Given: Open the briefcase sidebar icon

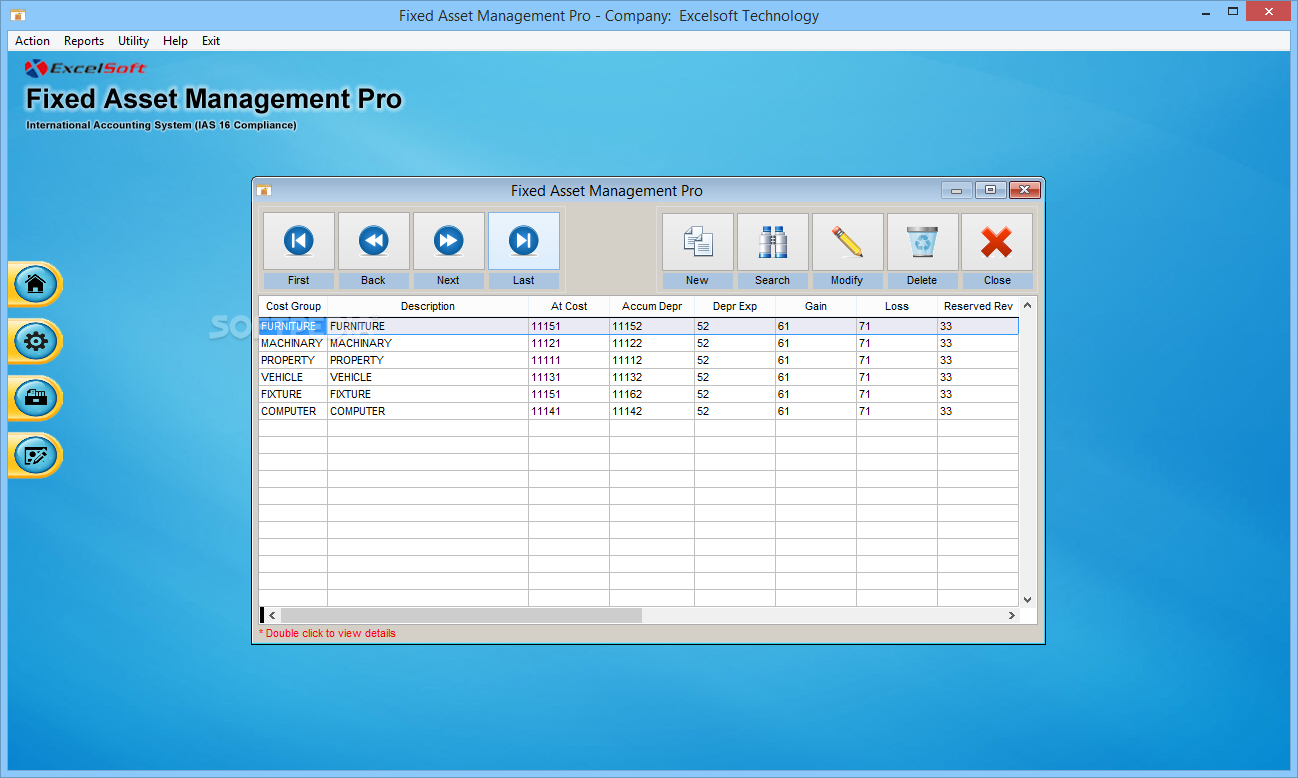Looking at the screenshot, I should tap(35, 398).
